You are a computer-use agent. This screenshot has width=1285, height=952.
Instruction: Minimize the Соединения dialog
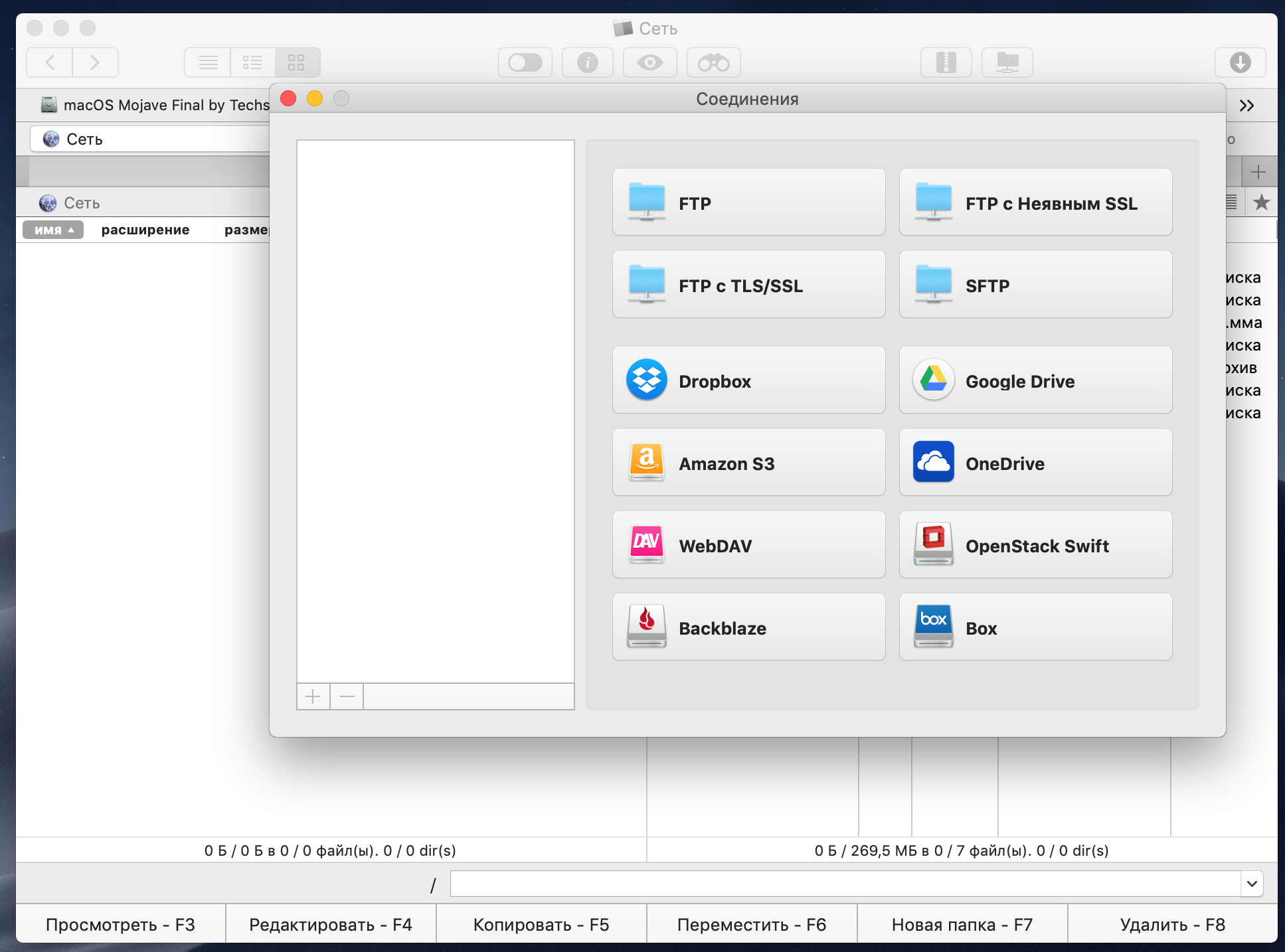(315, 99)
